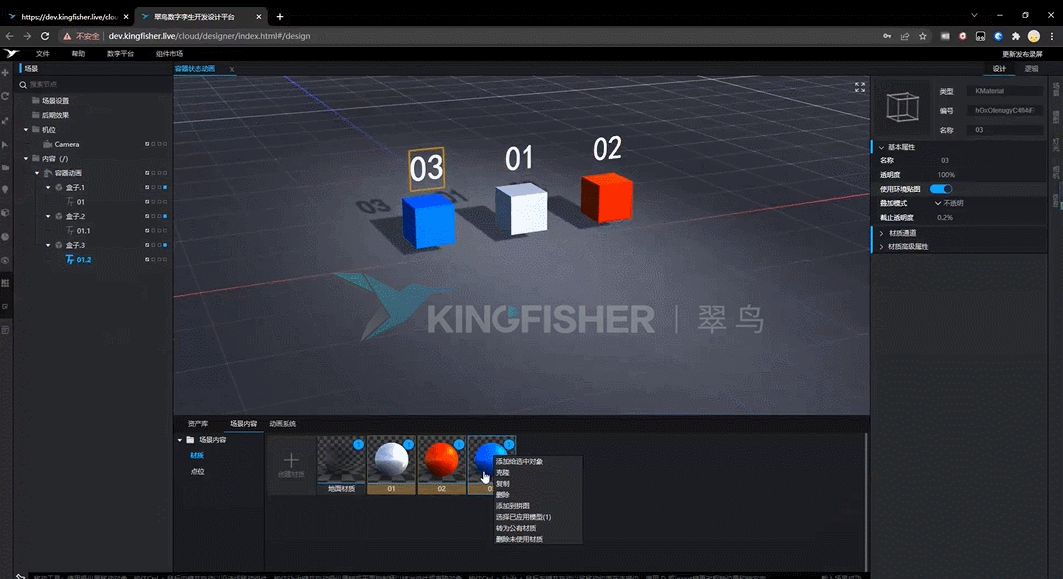1063x579 pixels.
Task: Reload the browser page
Action: 45,36
